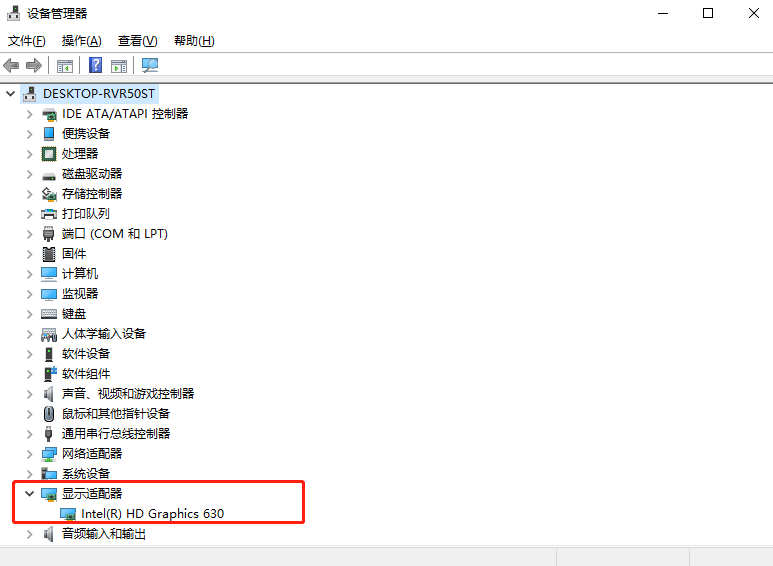Select the DESKTOP-RVR50ST label

pos(99,94)
